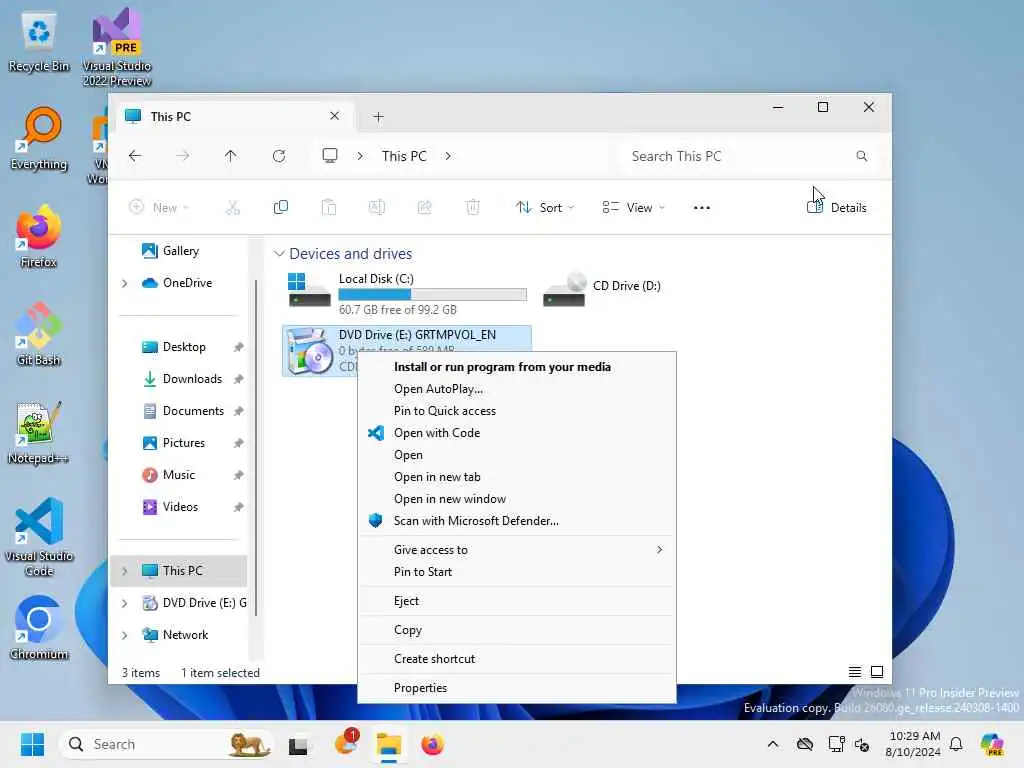Open Pictures in navigation pane
Screen dimensions: 1024x768
click(x=184, y=443)
